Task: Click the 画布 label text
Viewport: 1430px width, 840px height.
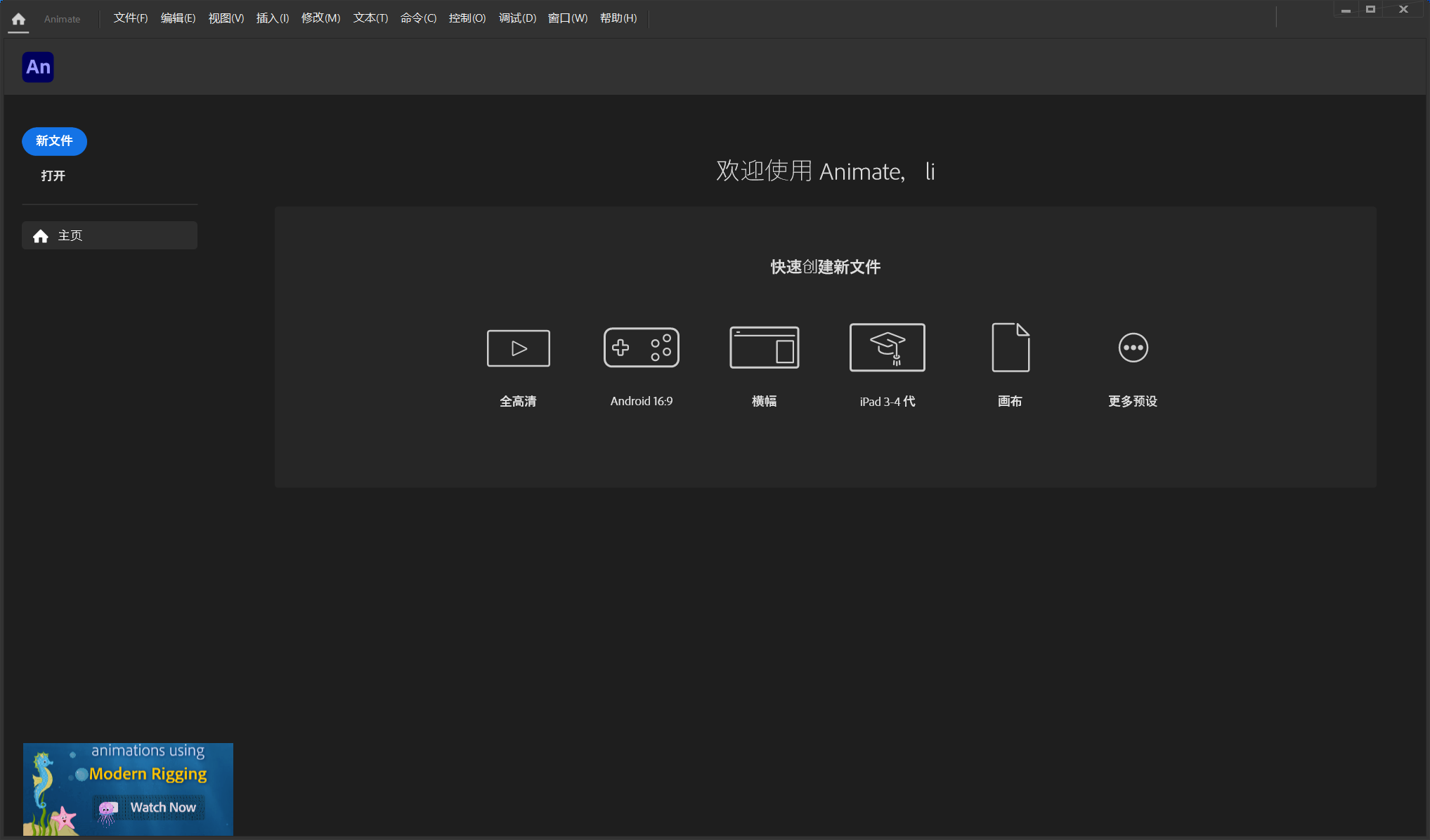Action: 1010,402
